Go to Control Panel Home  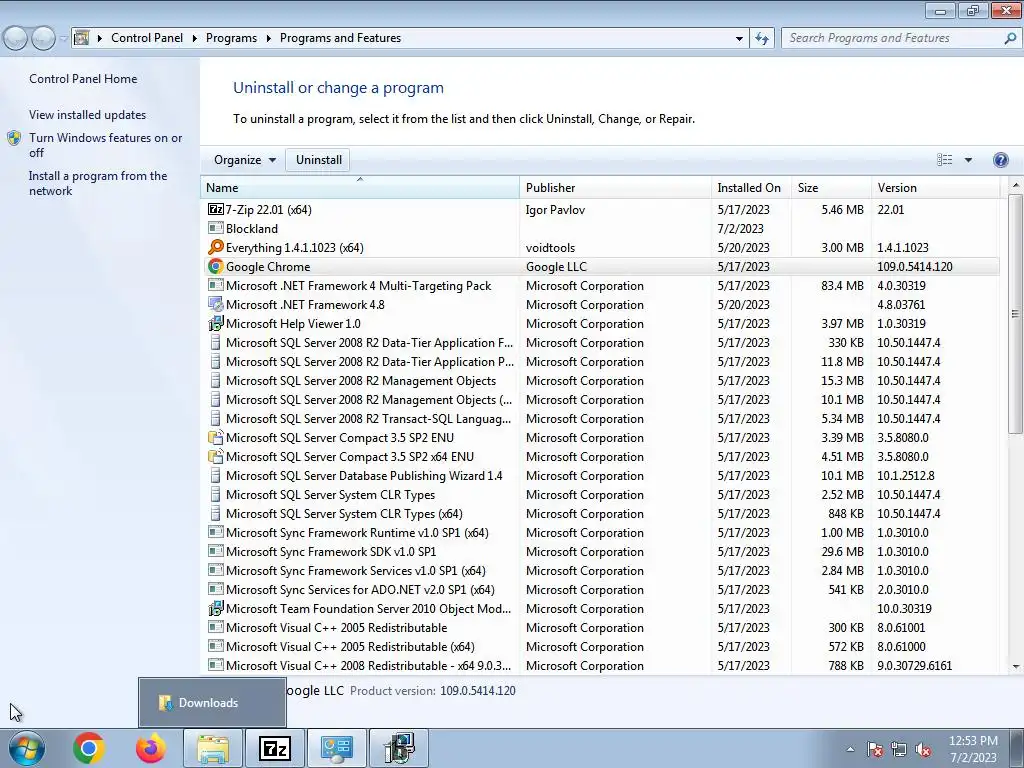point(83,79)
